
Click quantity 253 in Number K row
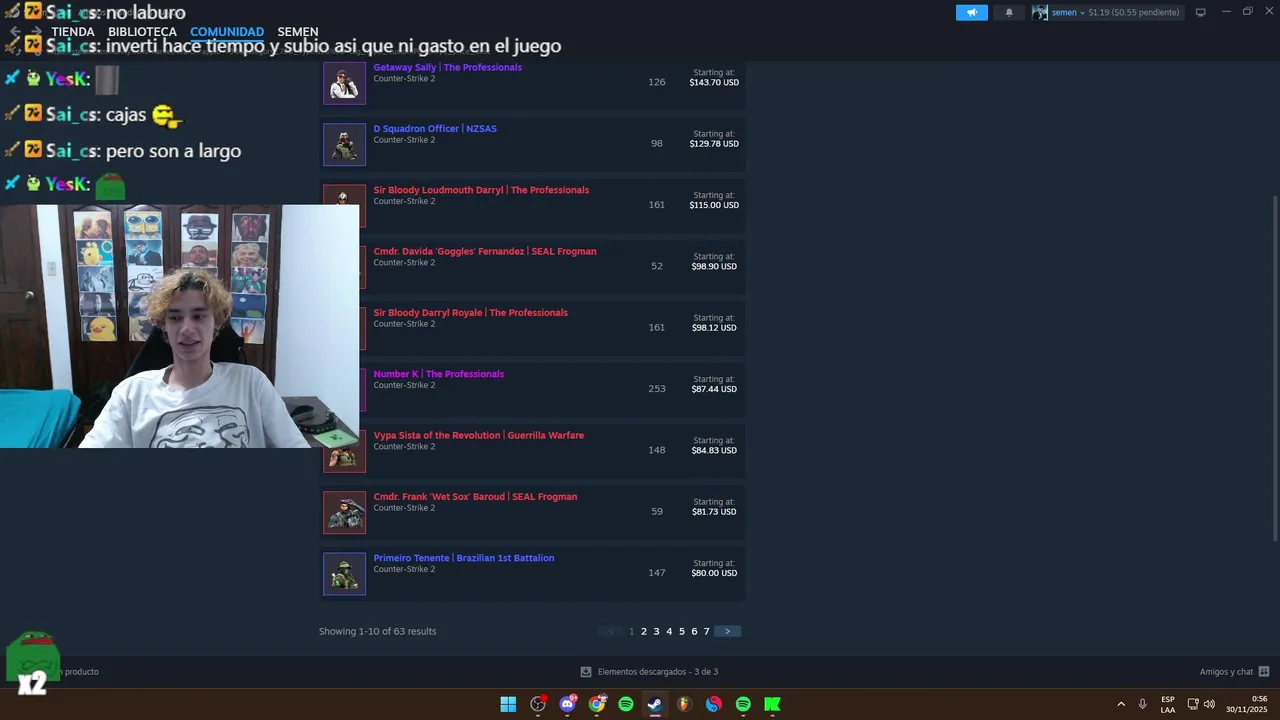[657, 389]
